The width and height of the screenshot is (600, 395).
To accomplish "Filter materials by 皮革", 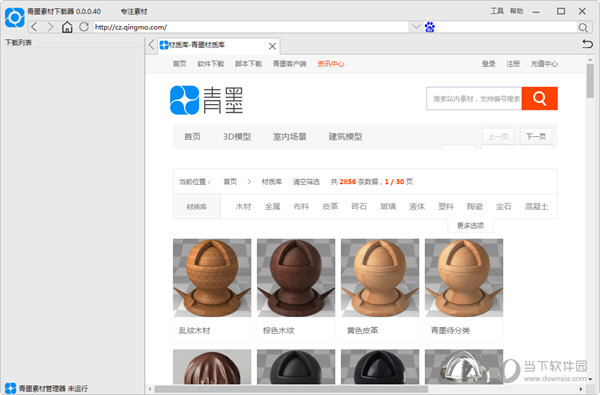I will tap(330, 207).
